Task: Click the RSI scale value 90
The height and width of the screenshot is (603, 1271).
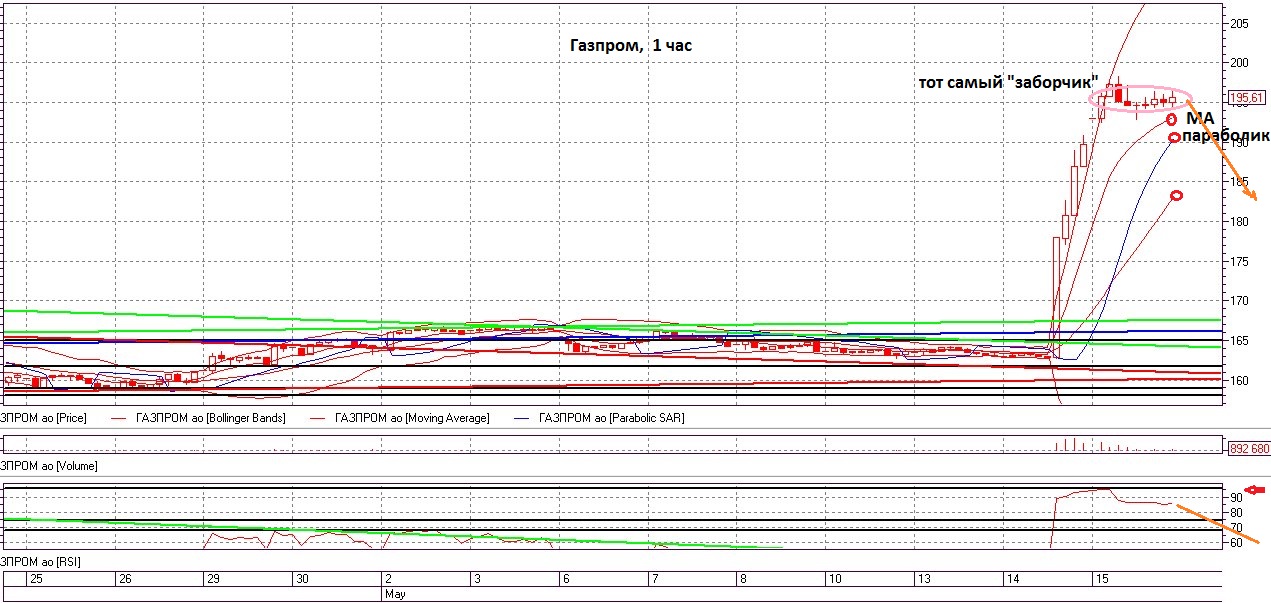Action: (x=1237, y=497)
